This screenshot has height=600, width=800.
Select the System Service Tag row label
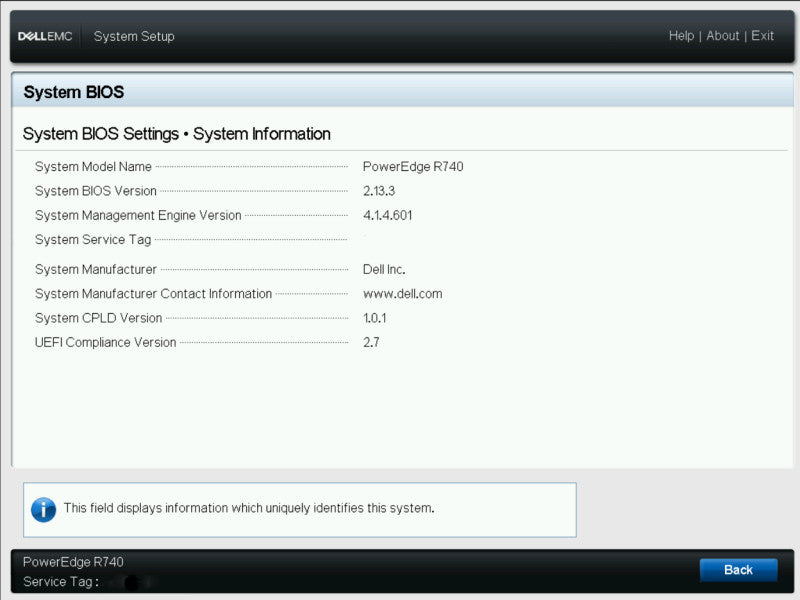point(93,240)
